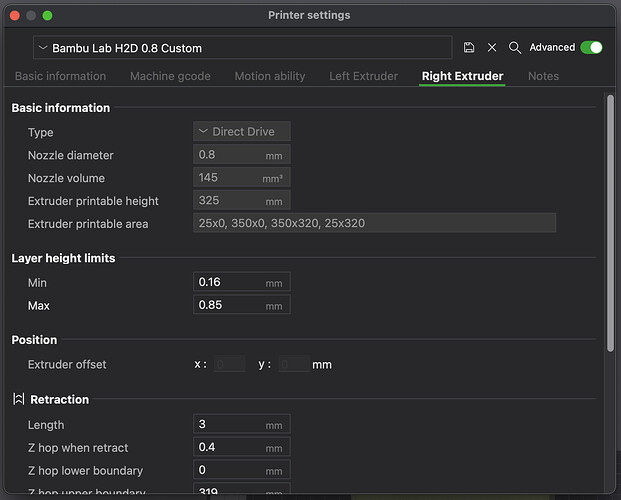Go to the Notes tab
The height and width of the screenshot is (500, 621).
[543, 76]
